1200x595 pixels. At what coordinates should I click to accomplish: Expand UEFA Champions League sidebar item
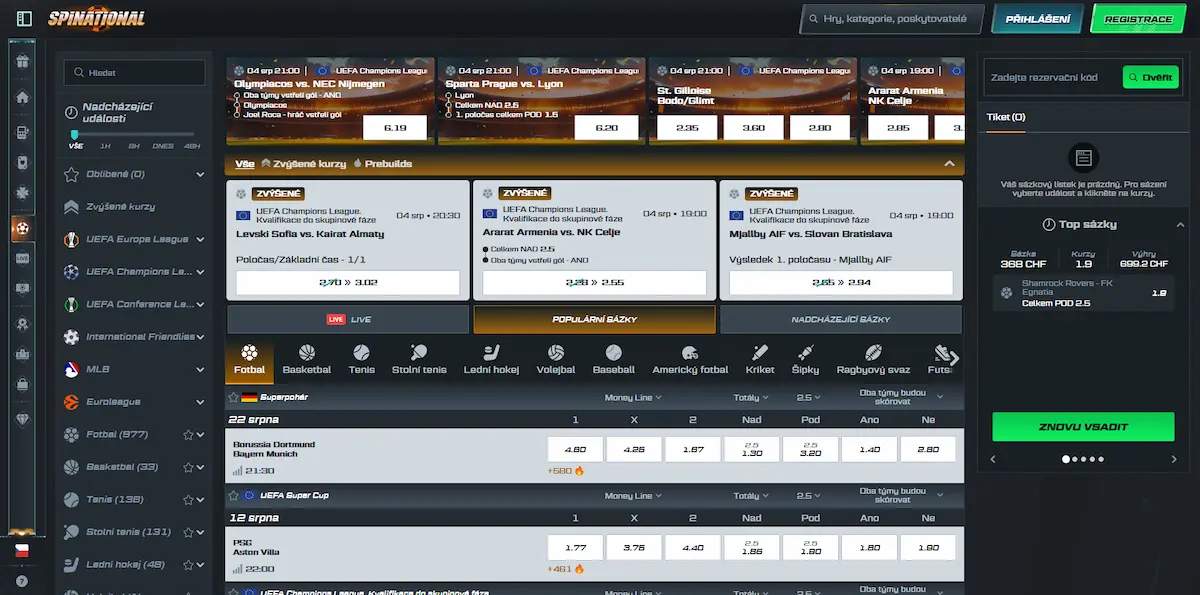pos(201,272)
